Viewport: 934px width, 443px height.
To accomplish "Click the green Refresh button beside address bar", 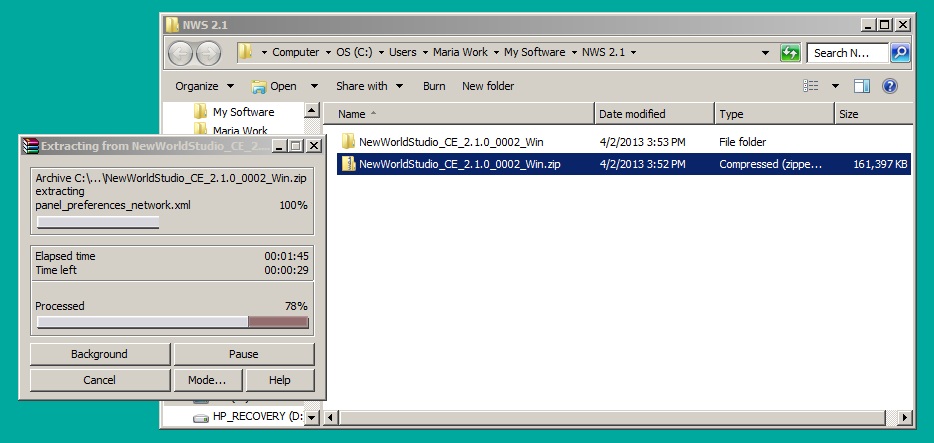I will point(790,53).
